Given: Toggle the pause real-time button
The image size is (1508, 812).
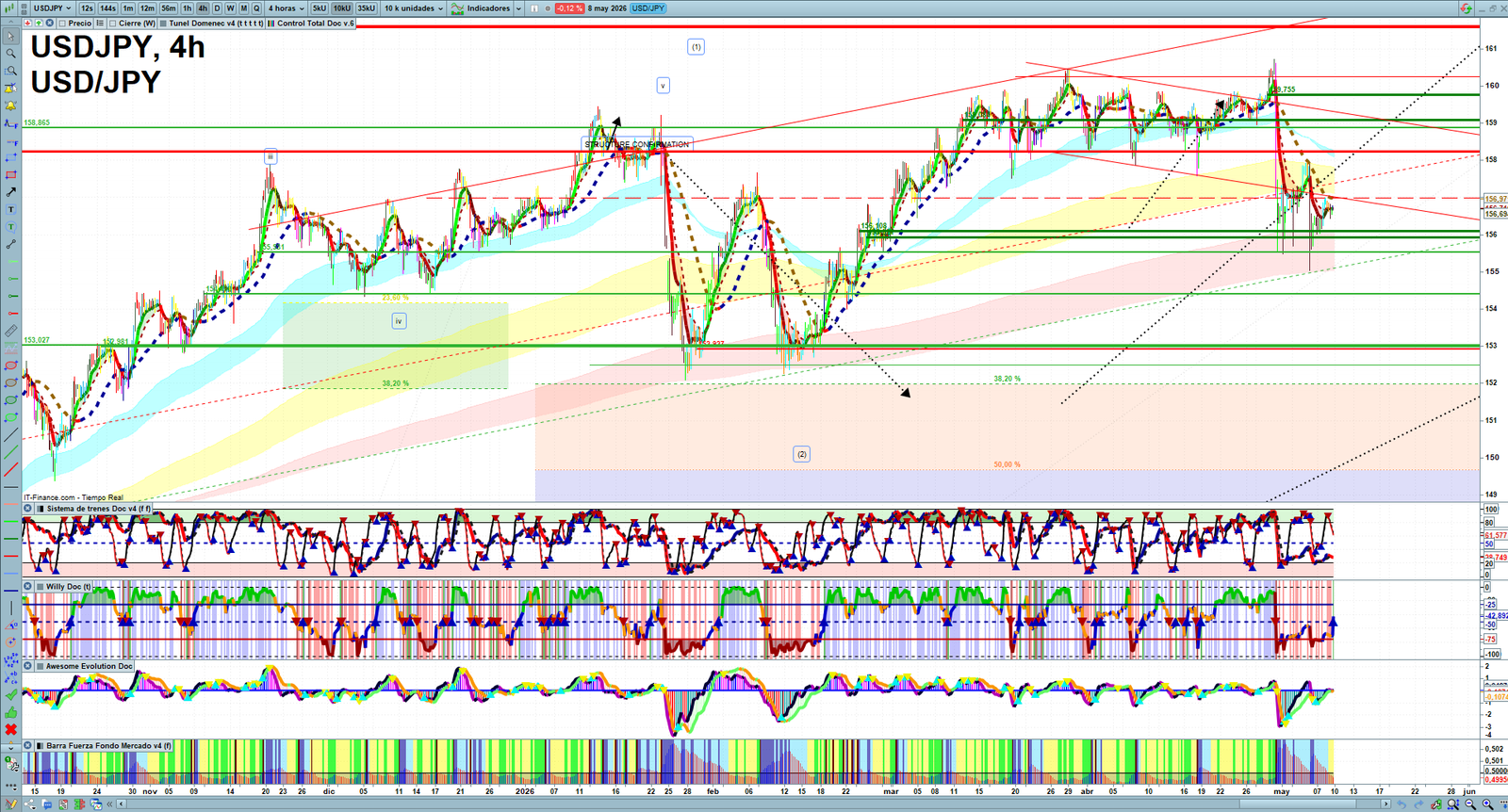Looking at the screenshot, I should (x=534, y=8).
